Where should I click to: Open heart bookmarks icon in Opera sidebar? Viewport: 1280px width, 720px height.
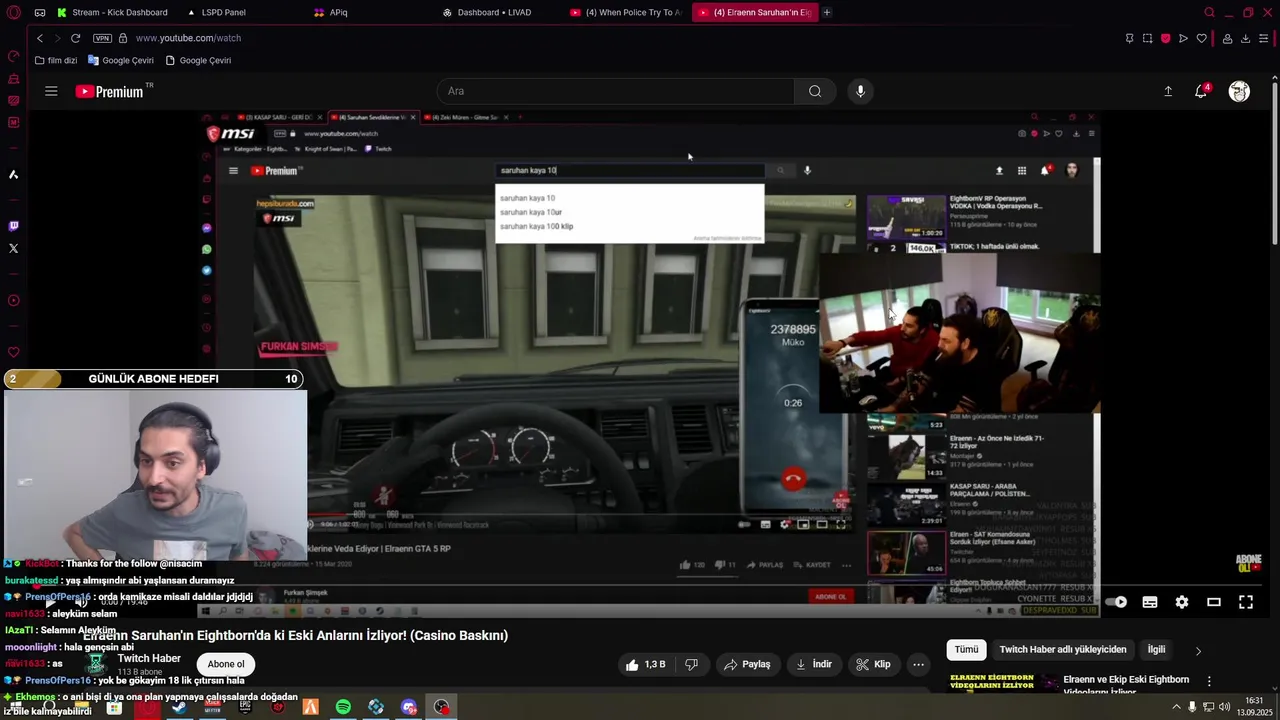[13, 352]
